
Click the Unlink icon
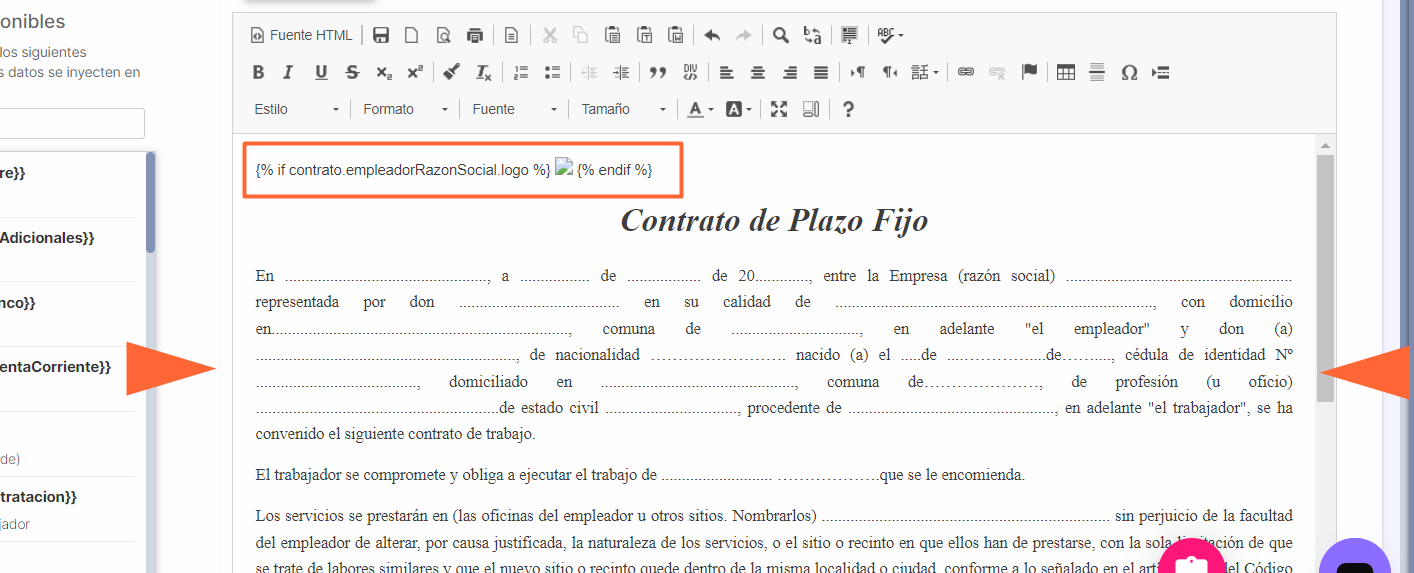pos(997,72)
